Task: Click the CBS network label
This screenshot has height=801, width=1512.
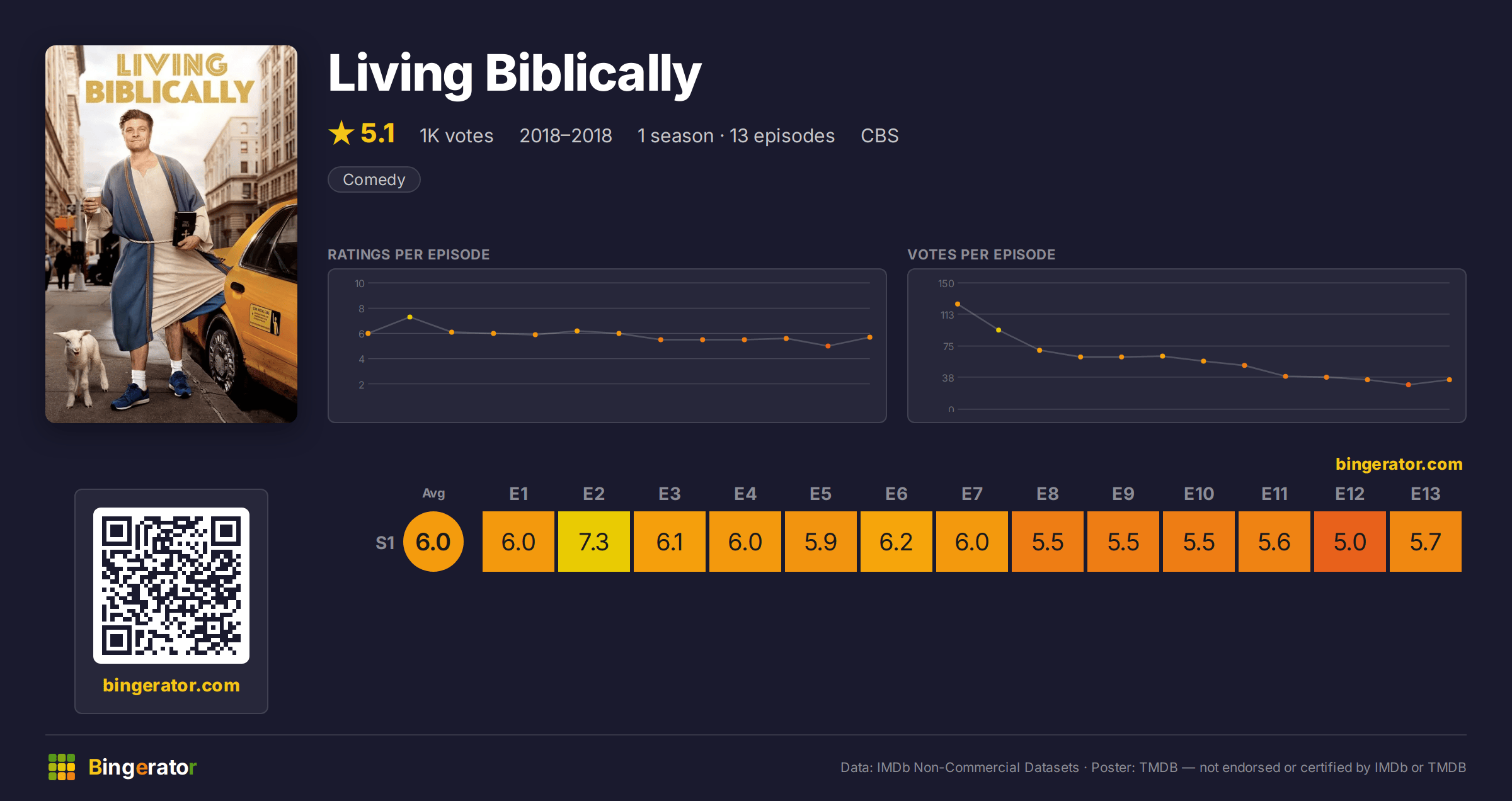Action: (879, 135)
